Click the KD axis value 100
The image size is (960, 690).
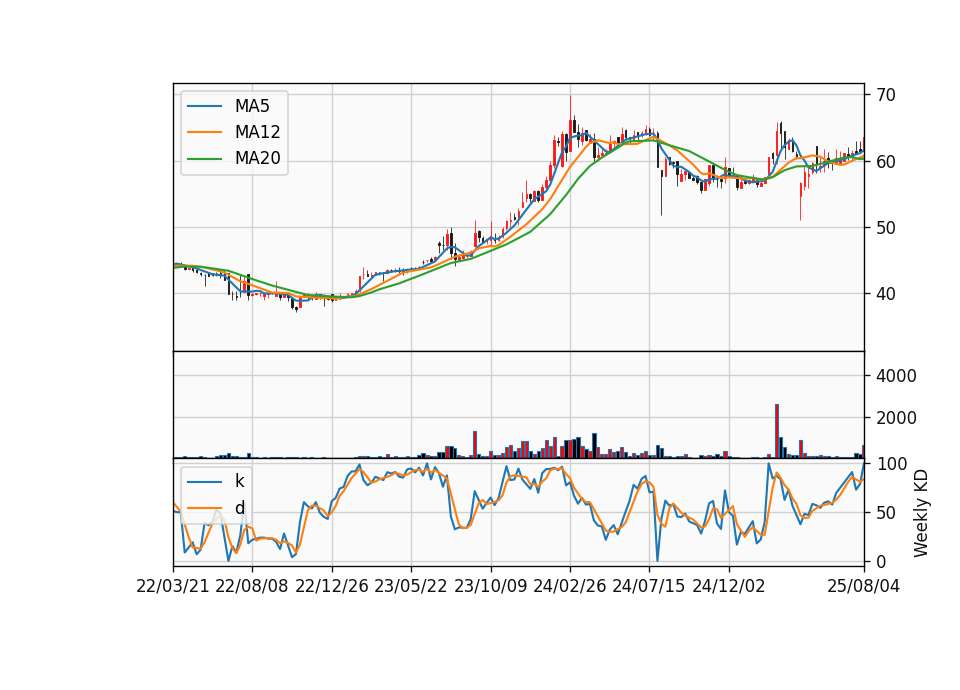pos(891,464)
